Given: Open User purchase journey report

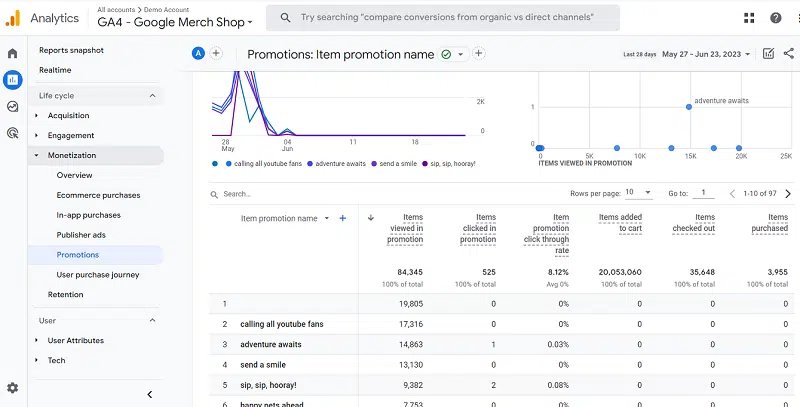Looking at the screenshot, I should tap(98, 275).
